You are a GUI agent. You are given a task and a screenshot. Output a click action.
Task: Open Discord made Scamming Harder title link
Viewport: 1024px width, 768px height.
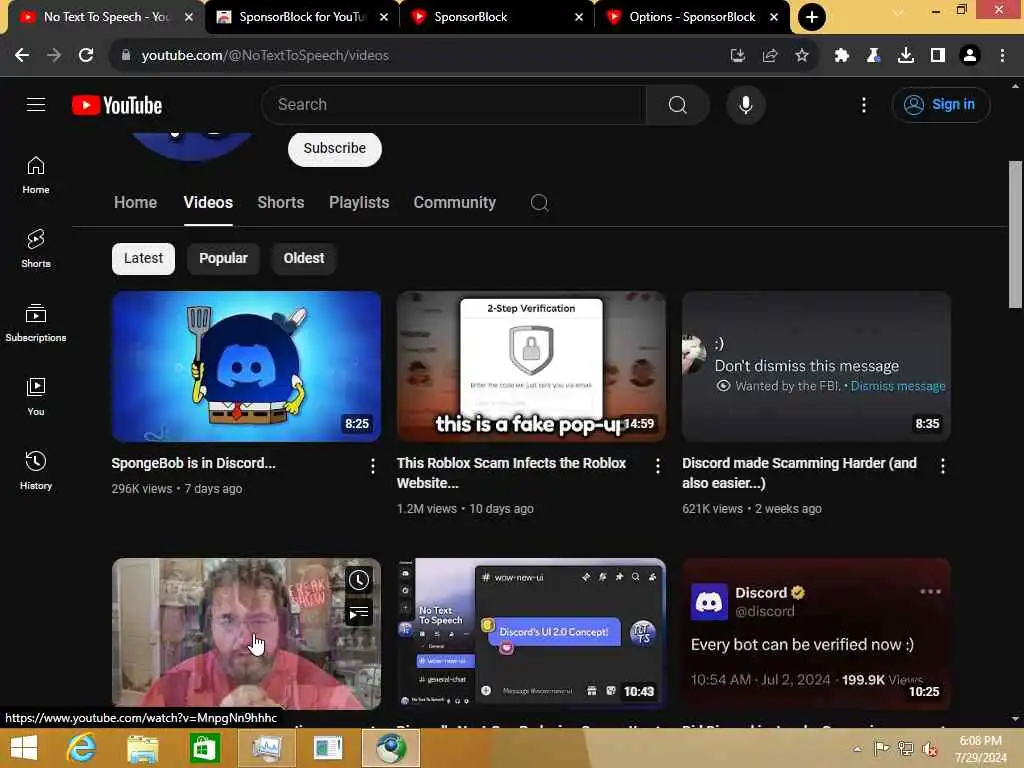799,473
